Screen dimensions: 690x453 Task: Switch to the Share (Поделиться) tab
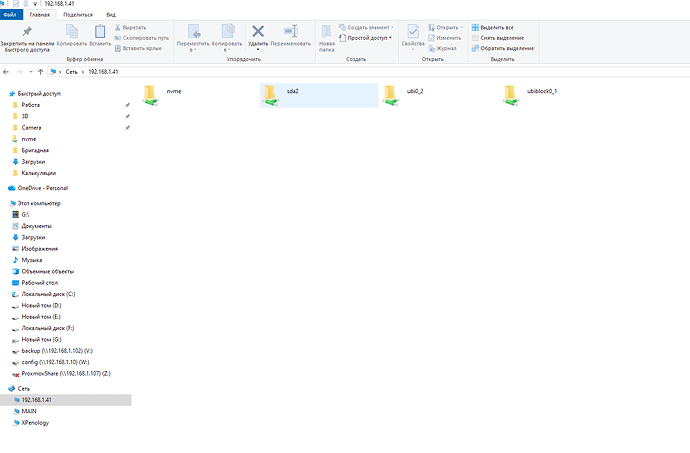[x=78, y=15]
